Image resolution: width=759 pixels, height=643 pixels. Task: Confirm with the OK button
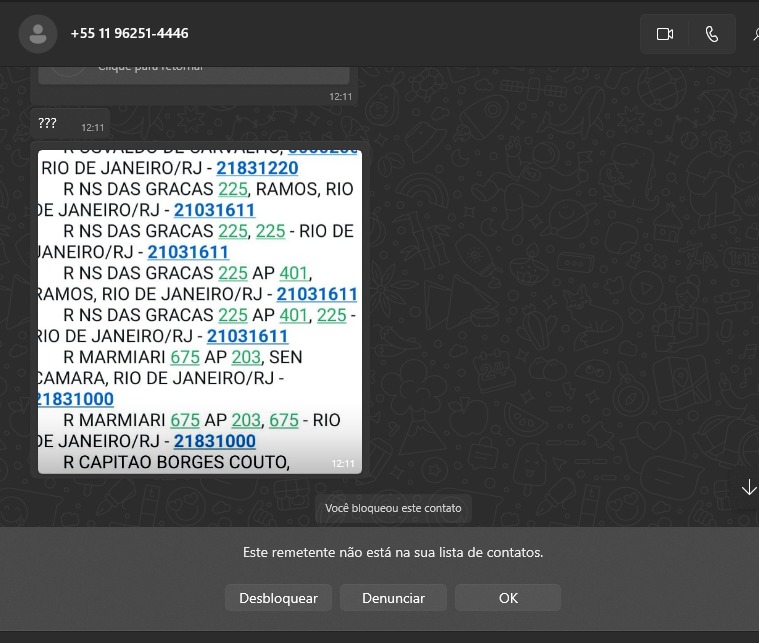508,598
